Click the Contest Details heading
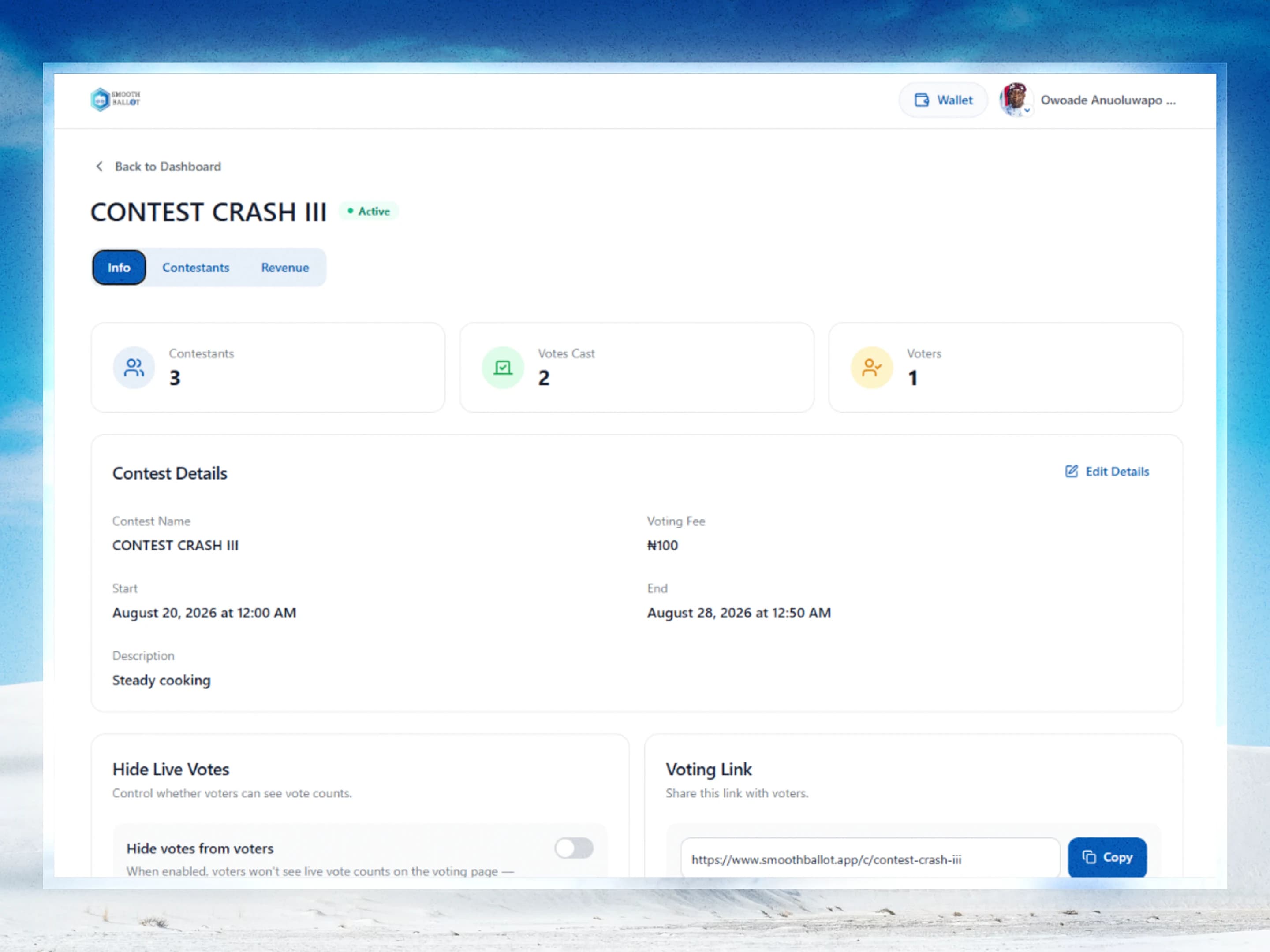Image resolution: width=1270 pixels, height=952 pixels. pos(170,473)
